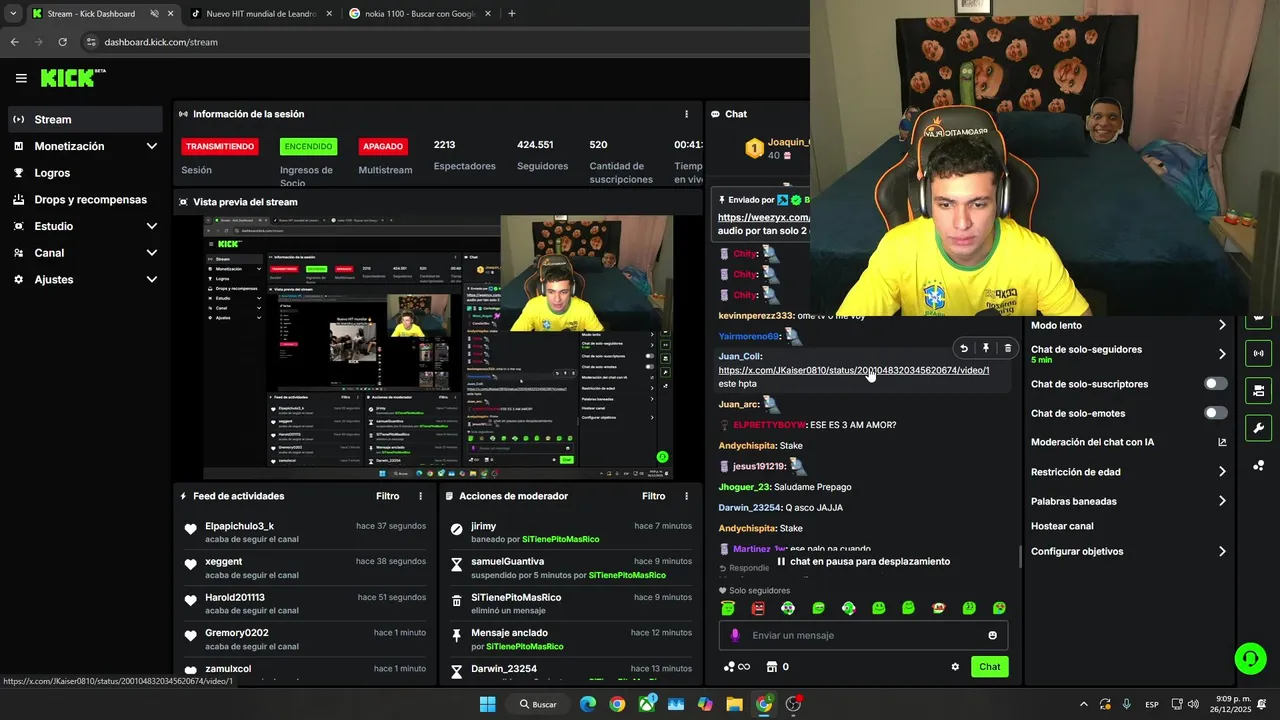
Task: Click the camera icon in right sidebar
Action: (x=1258, y=390)
